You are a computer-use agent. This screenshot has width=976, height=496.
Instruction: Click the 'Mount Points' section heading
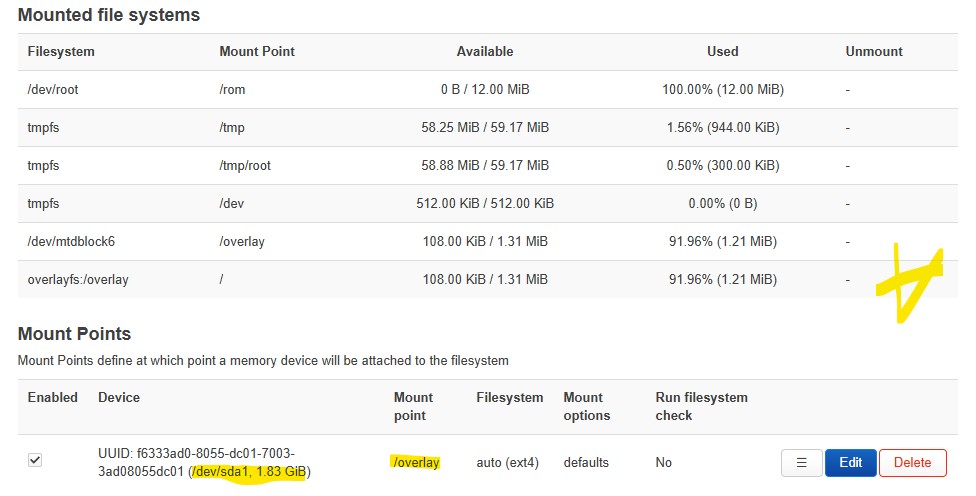point(75,334)
